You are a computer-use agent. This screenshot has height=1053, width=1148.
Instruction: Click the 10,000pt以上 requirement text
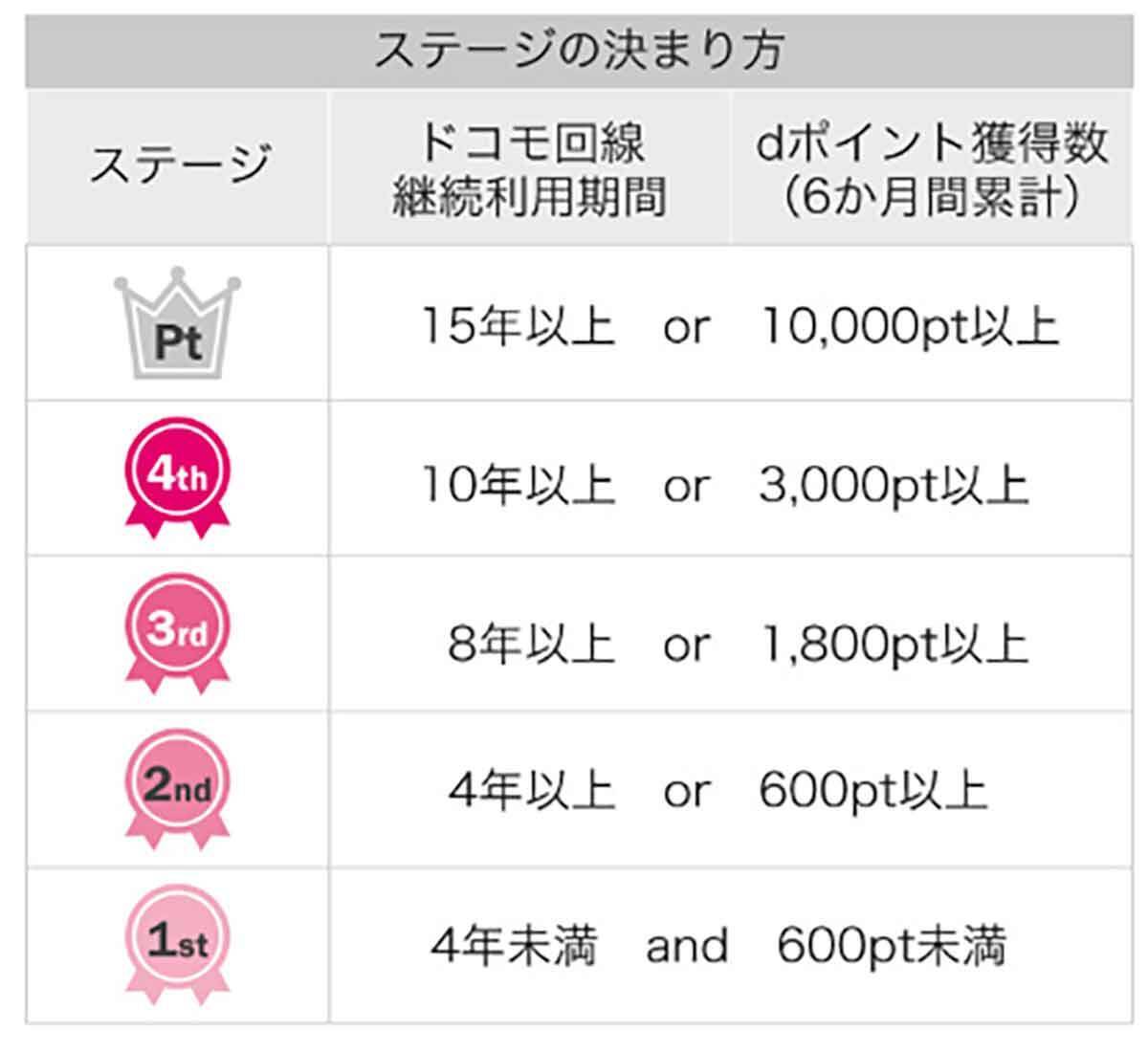(909, 328)
